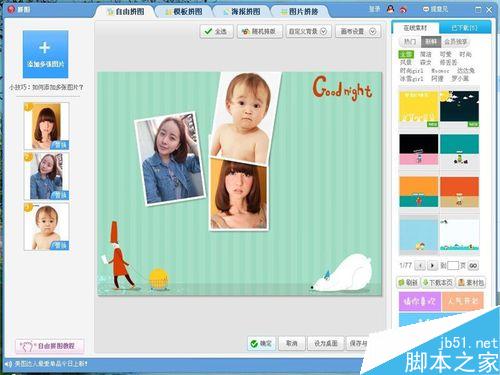This screenshot has height=375, width=500.
Task: Click the 全选 checkmark button
Action: tap(216, 31)
